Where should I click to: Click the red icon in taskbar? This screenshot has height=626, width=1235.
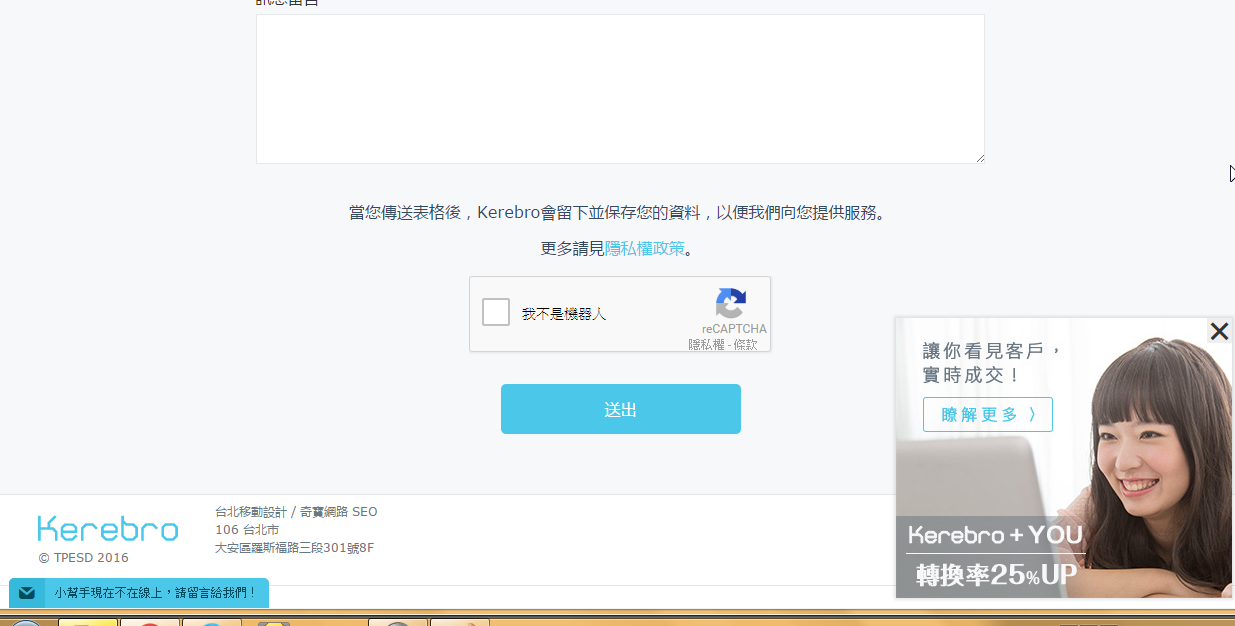pos(150,622)
